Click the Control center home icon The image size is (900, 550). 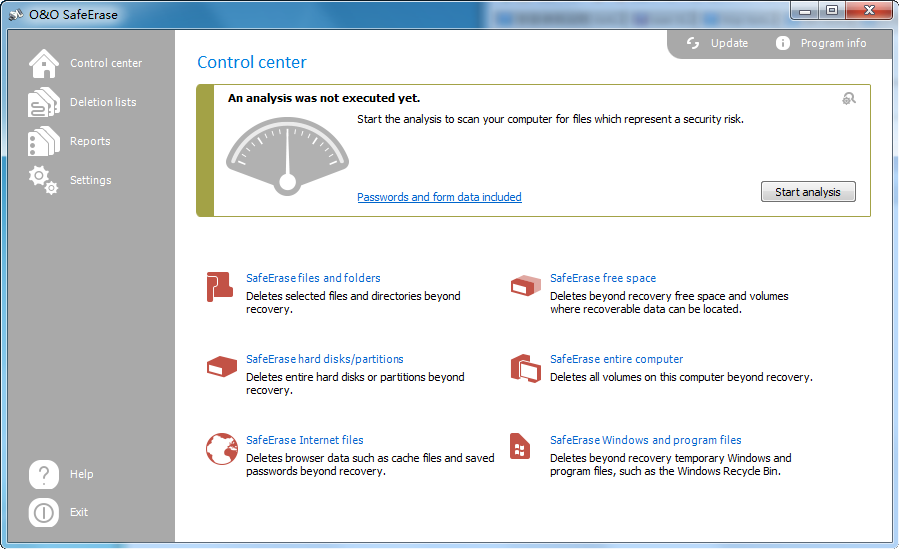[x=44, y=63]
